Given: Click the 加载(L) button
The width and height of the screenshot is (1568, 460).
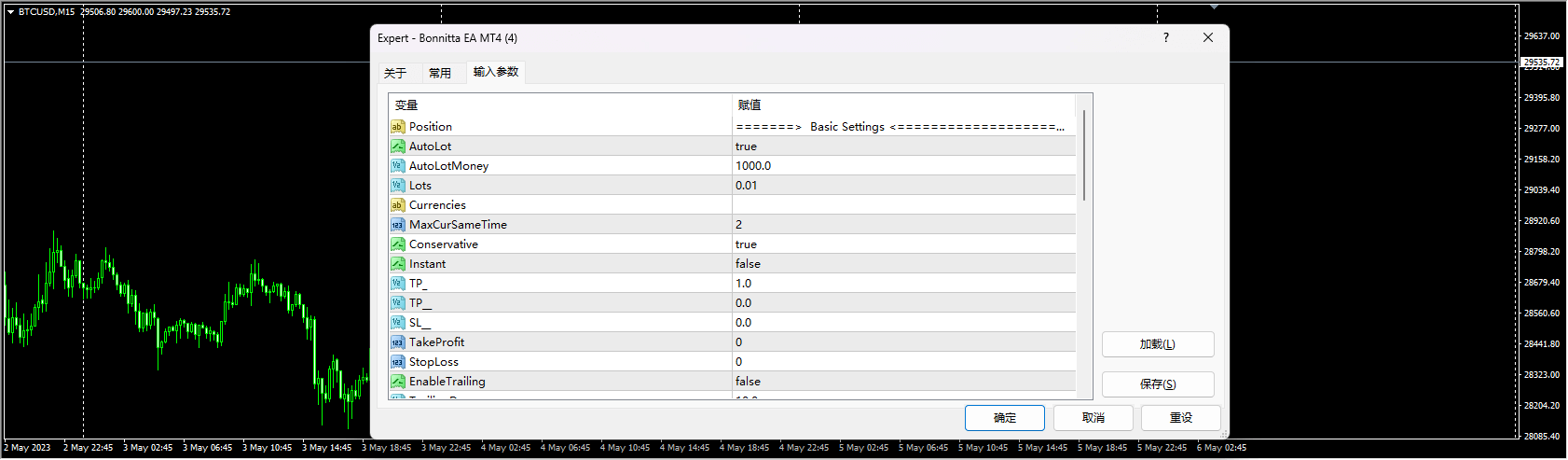Looking at the screenshot, I should 1158,344.
